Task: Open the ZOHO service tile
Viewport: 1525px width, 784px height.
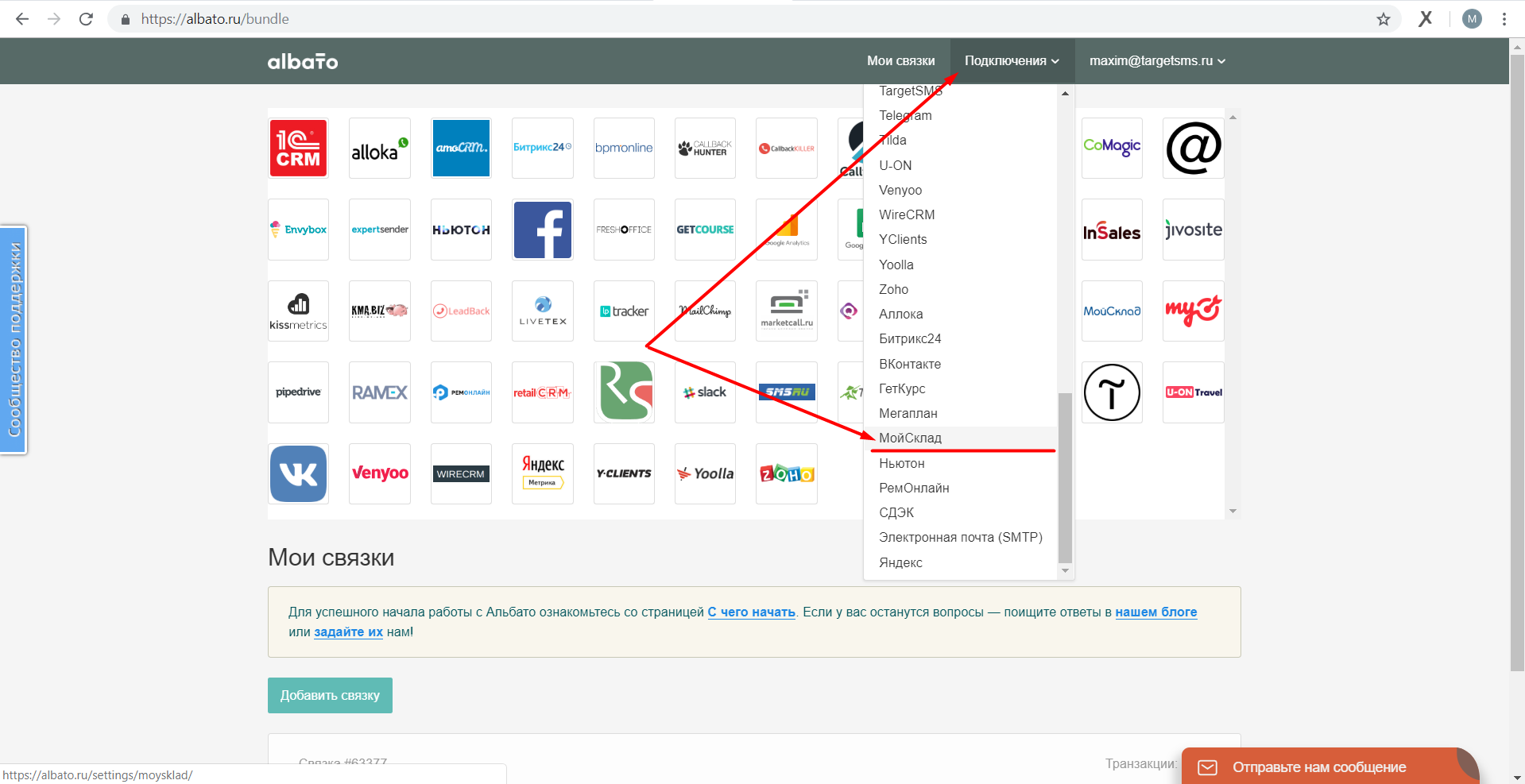Action: (x=787, y=473)
